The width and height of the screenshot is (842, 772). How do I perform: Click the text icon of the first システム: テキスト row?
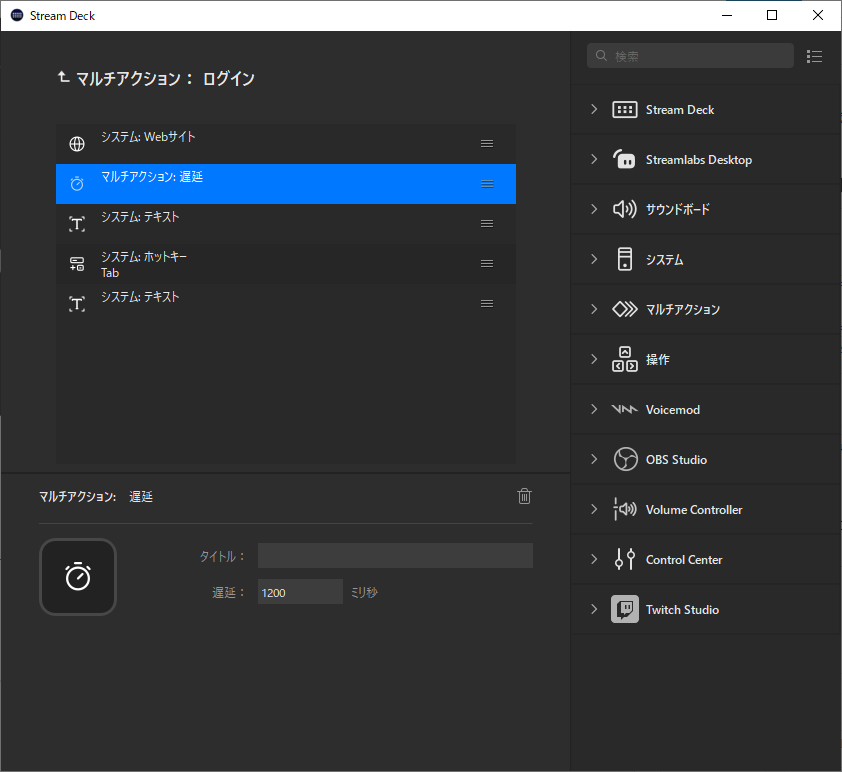coord(77,224)
